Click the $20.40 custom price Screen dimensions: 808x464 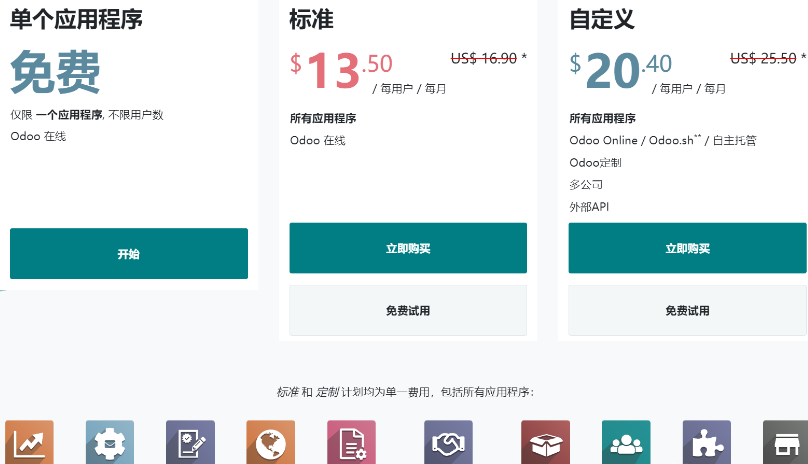pyautogui.click(x=620, y=70)
